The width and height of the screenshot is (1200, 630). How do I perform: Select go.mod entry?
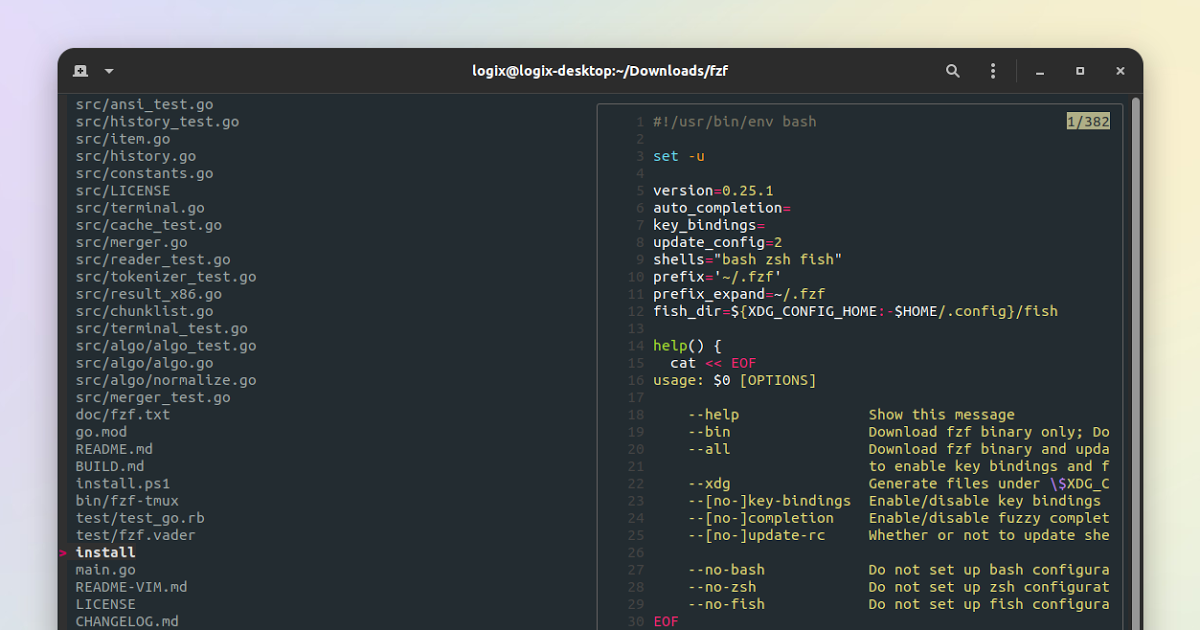(101, 432)
